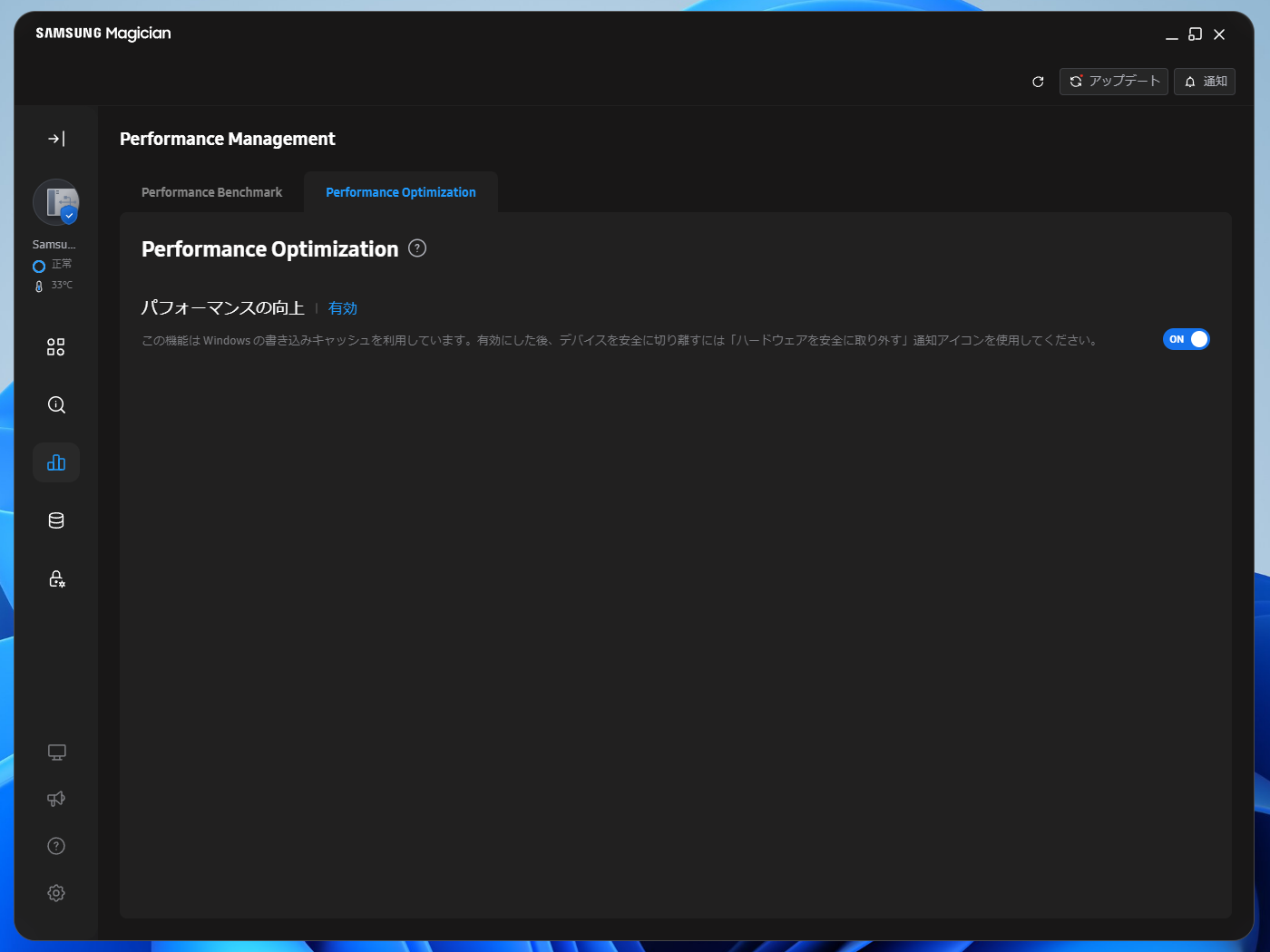Open Performance Management bar chart icon

56,462
